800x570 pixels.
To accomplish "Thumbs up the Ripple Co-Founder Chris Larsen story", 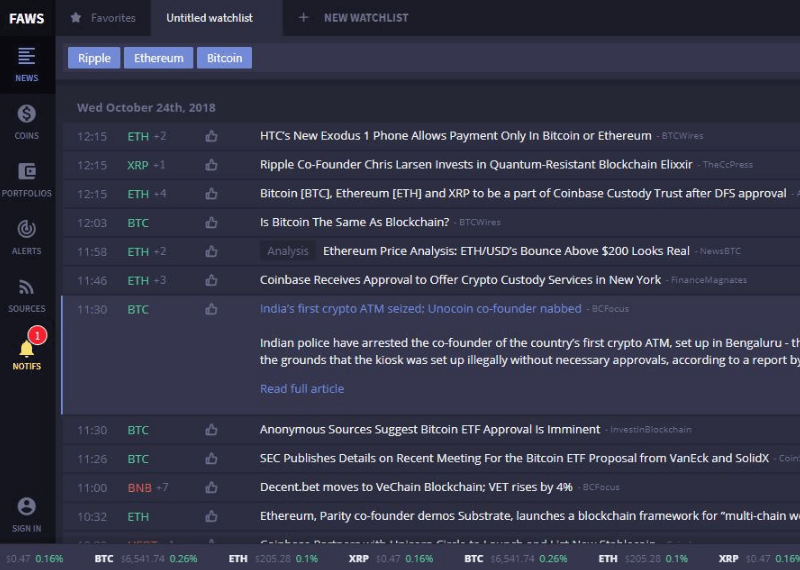I will coord(211,165).
